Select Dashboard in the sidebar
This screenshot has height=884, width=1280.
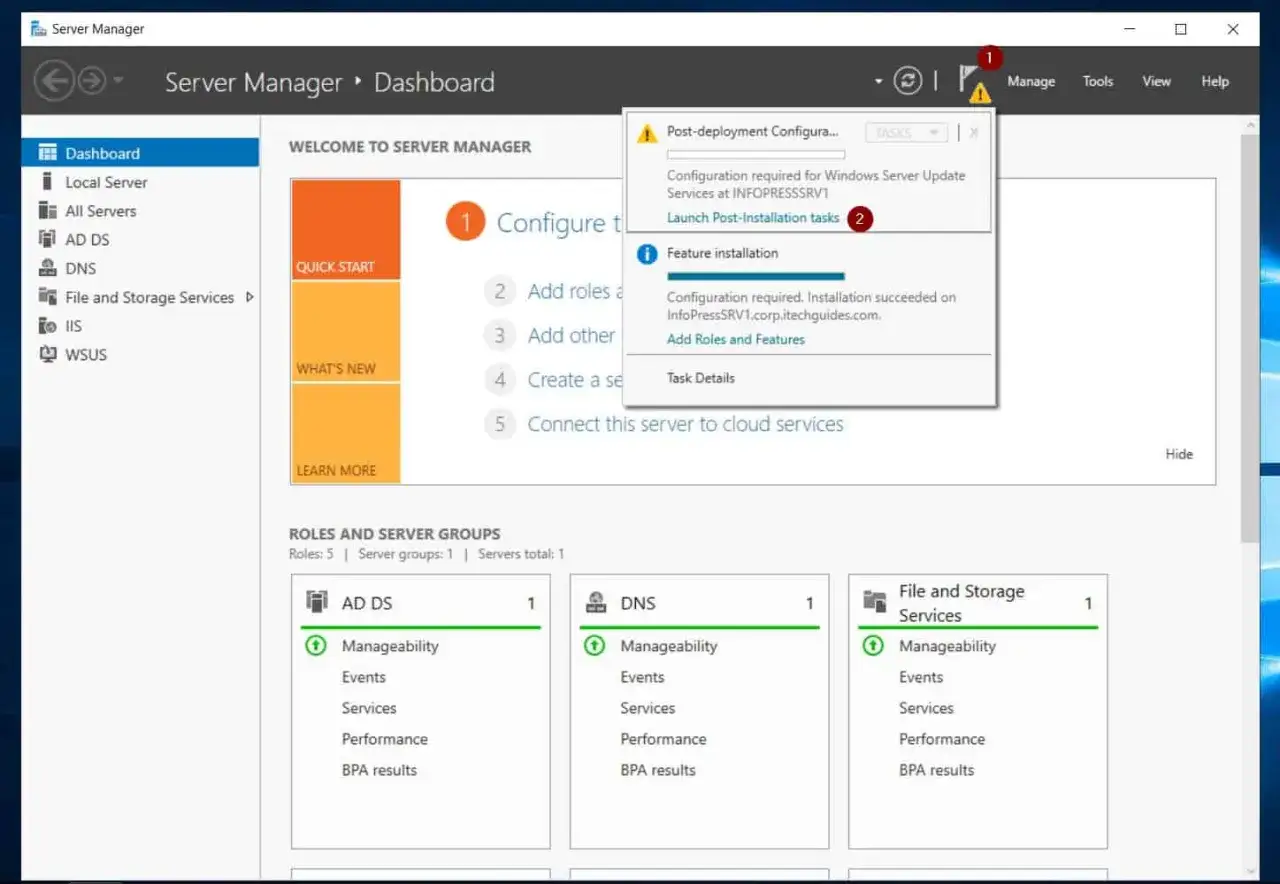[x=140, y=153]
